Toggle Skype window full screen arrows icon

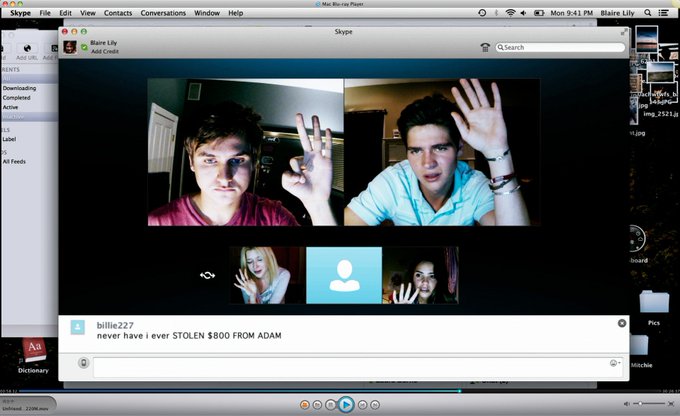pyautogui.click(x=624, y=32)
